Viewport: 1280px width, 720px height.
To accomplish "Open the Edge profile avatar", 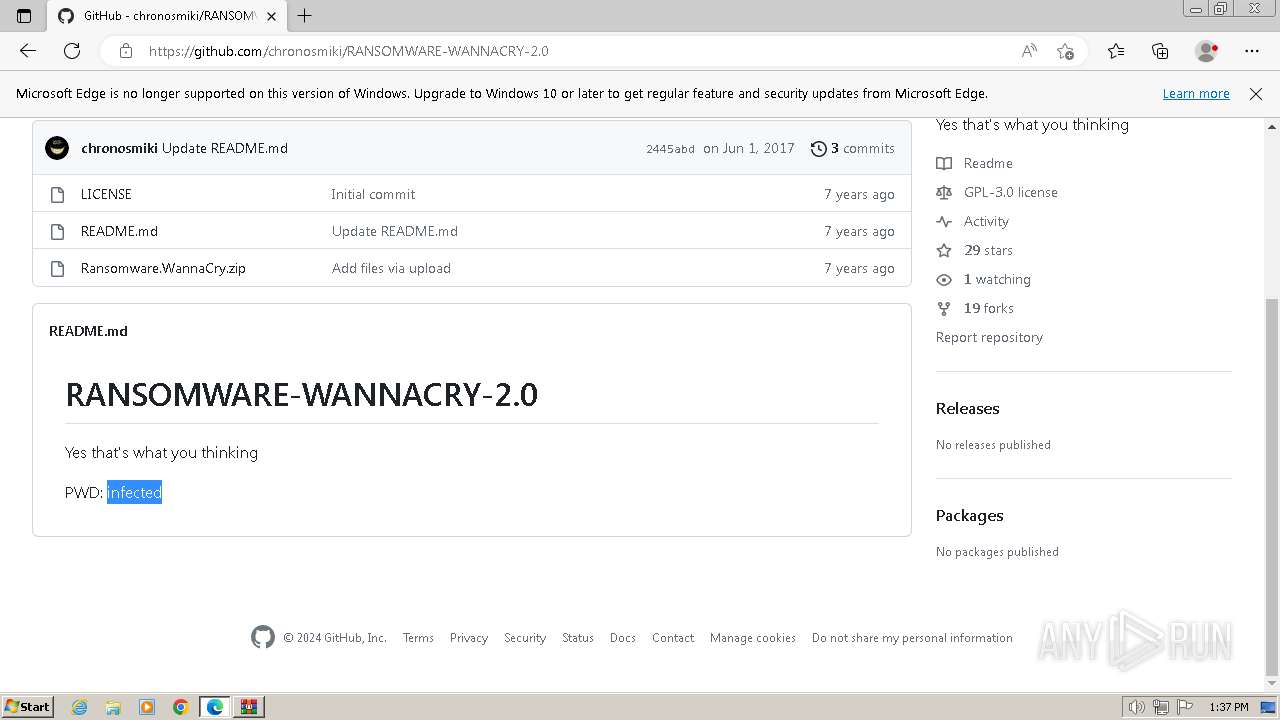I will tap(1206, 51).
